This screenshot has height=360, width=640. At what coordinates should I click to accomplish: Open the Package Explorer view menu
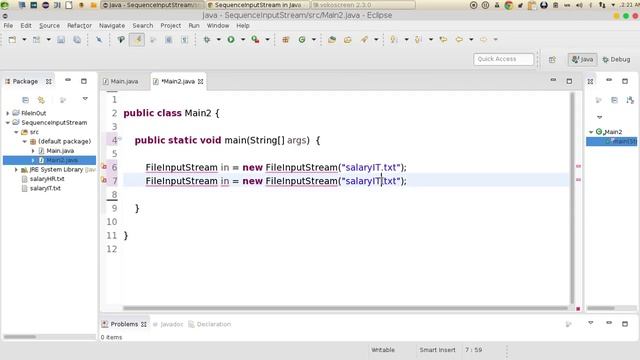(x=85, y=99)
